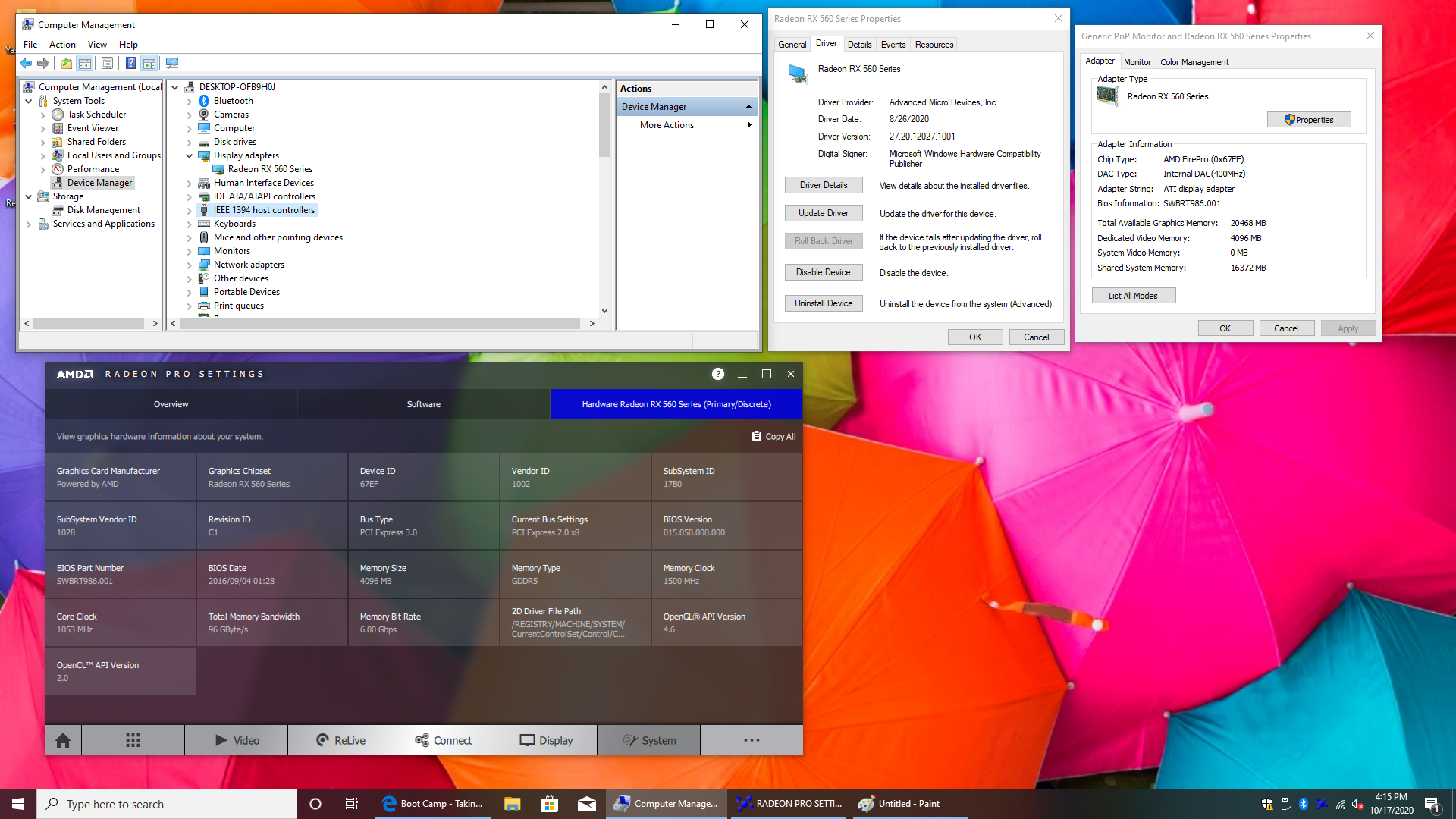Viewport: 1456px width, 819px height.
Task: Switch to the Details tab in RX 560 Properties
Action: [x=858, y=45]
